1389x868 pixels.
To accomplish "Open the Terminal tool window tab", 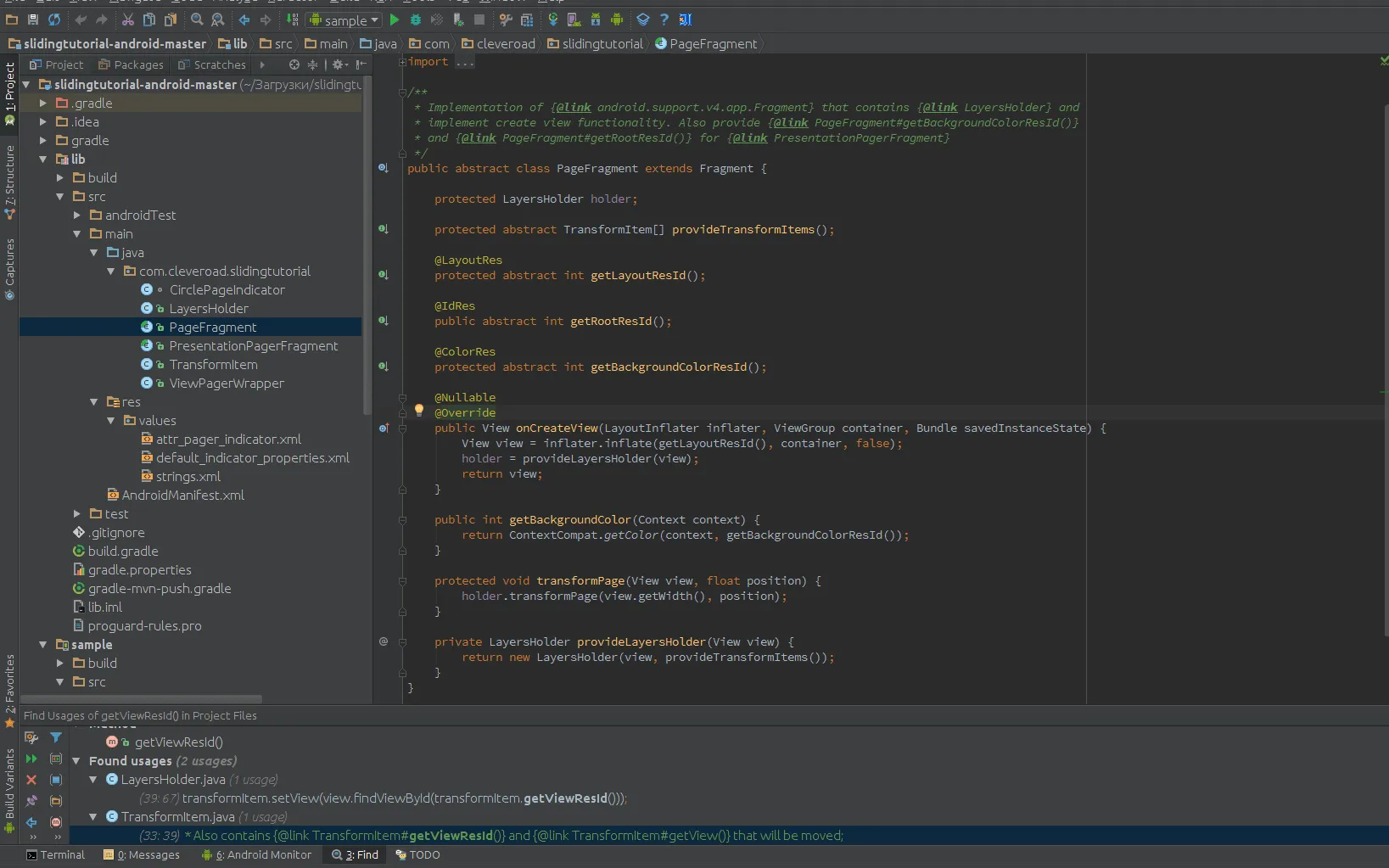I will (x=56, y=854).
